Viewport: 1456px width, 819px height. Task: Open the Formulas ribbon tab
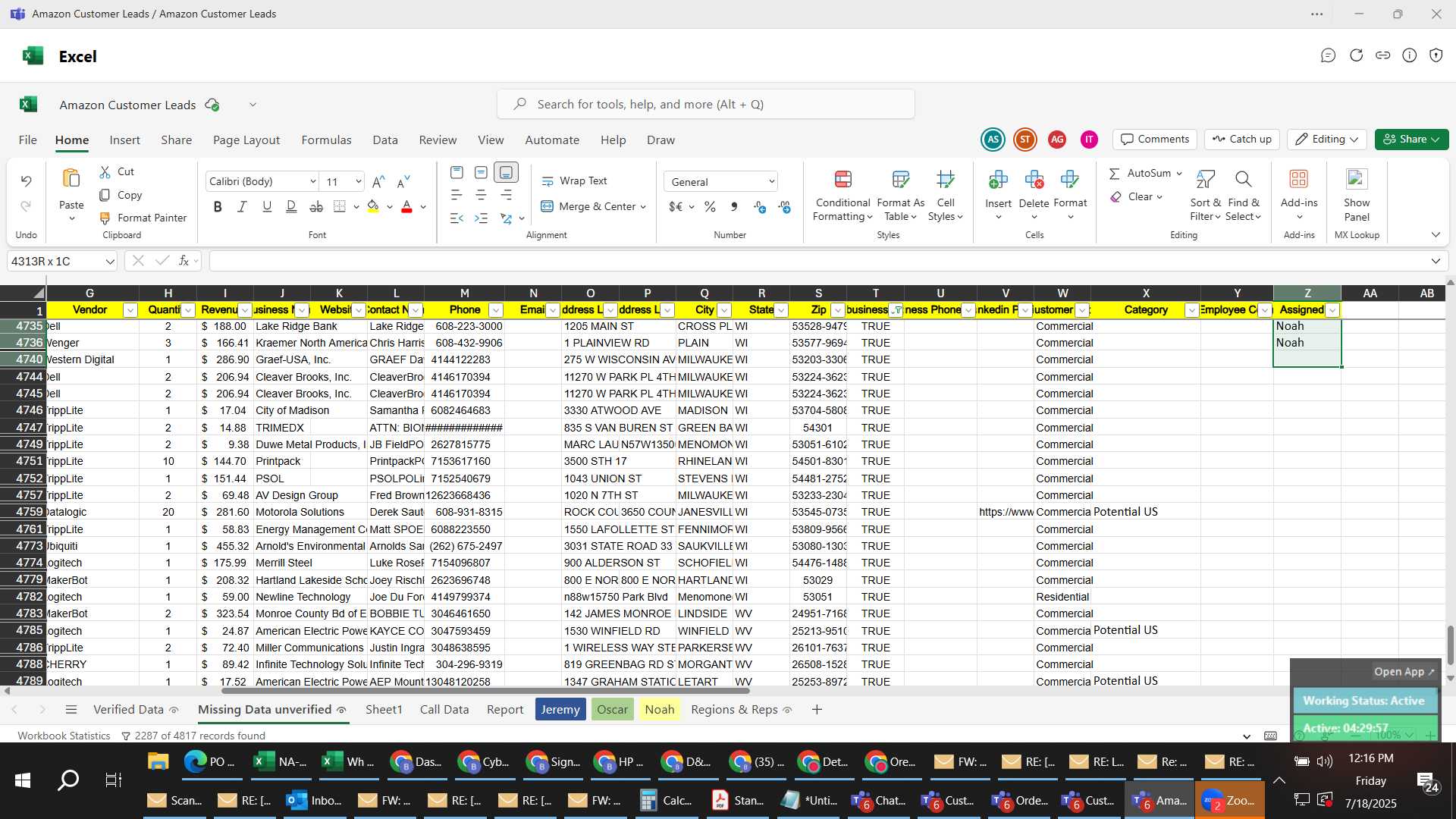(x=326, y=140)
